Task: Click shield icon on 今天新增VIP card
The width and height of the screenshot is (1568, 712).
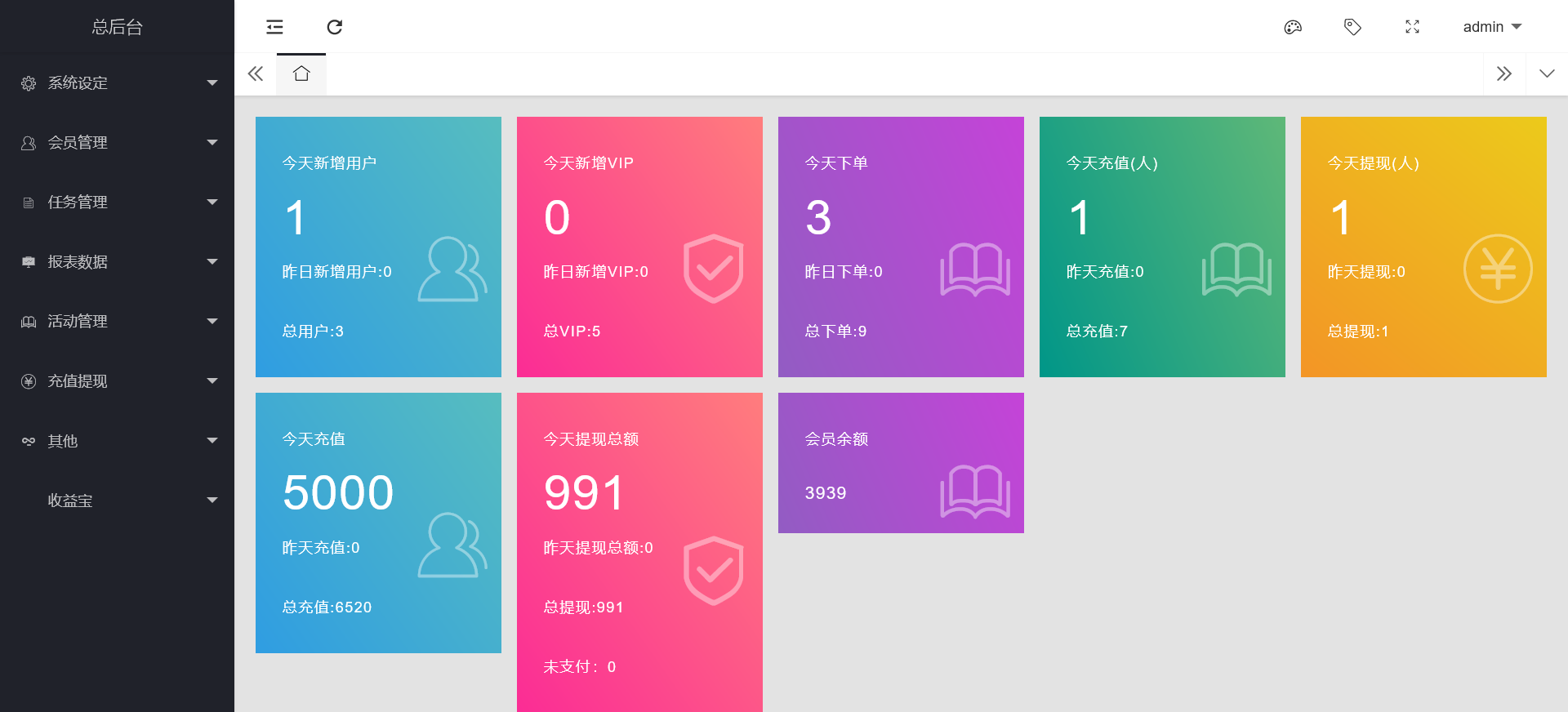Action: pos(713,269)
